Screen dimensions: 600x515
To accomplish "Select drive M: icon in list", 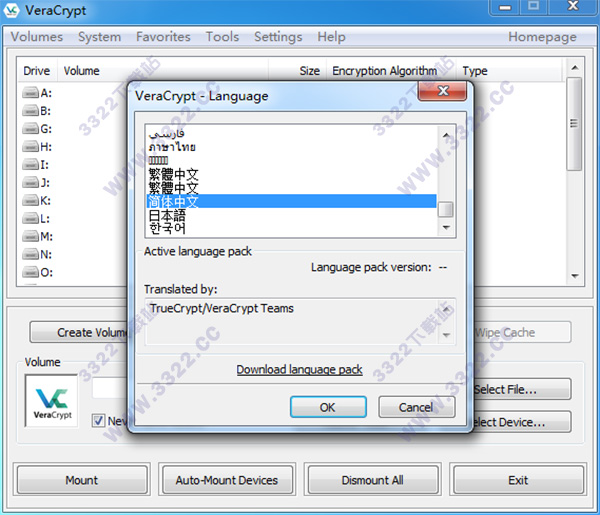I will [30, 236].
